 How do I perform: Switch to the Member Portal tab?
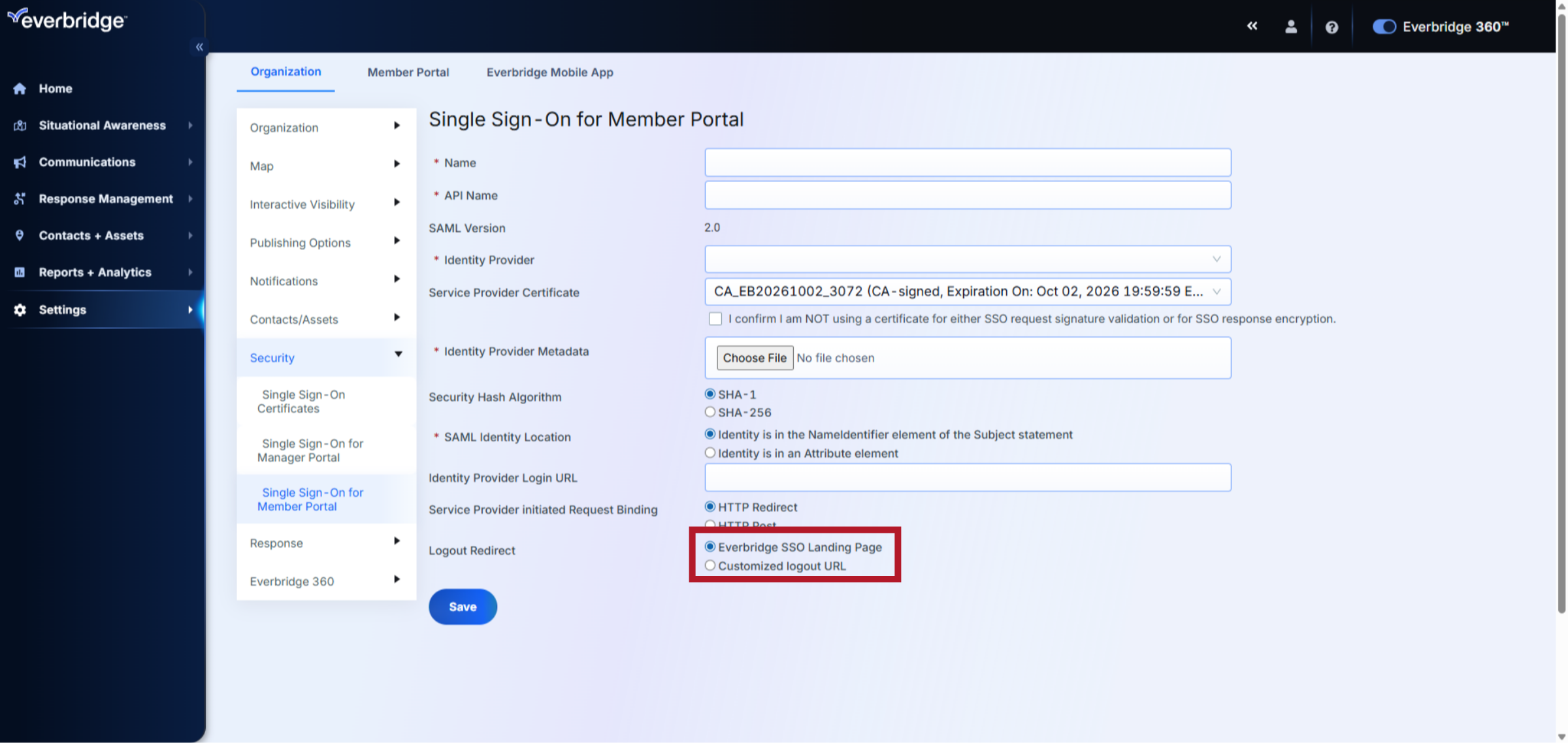(408, 72)
